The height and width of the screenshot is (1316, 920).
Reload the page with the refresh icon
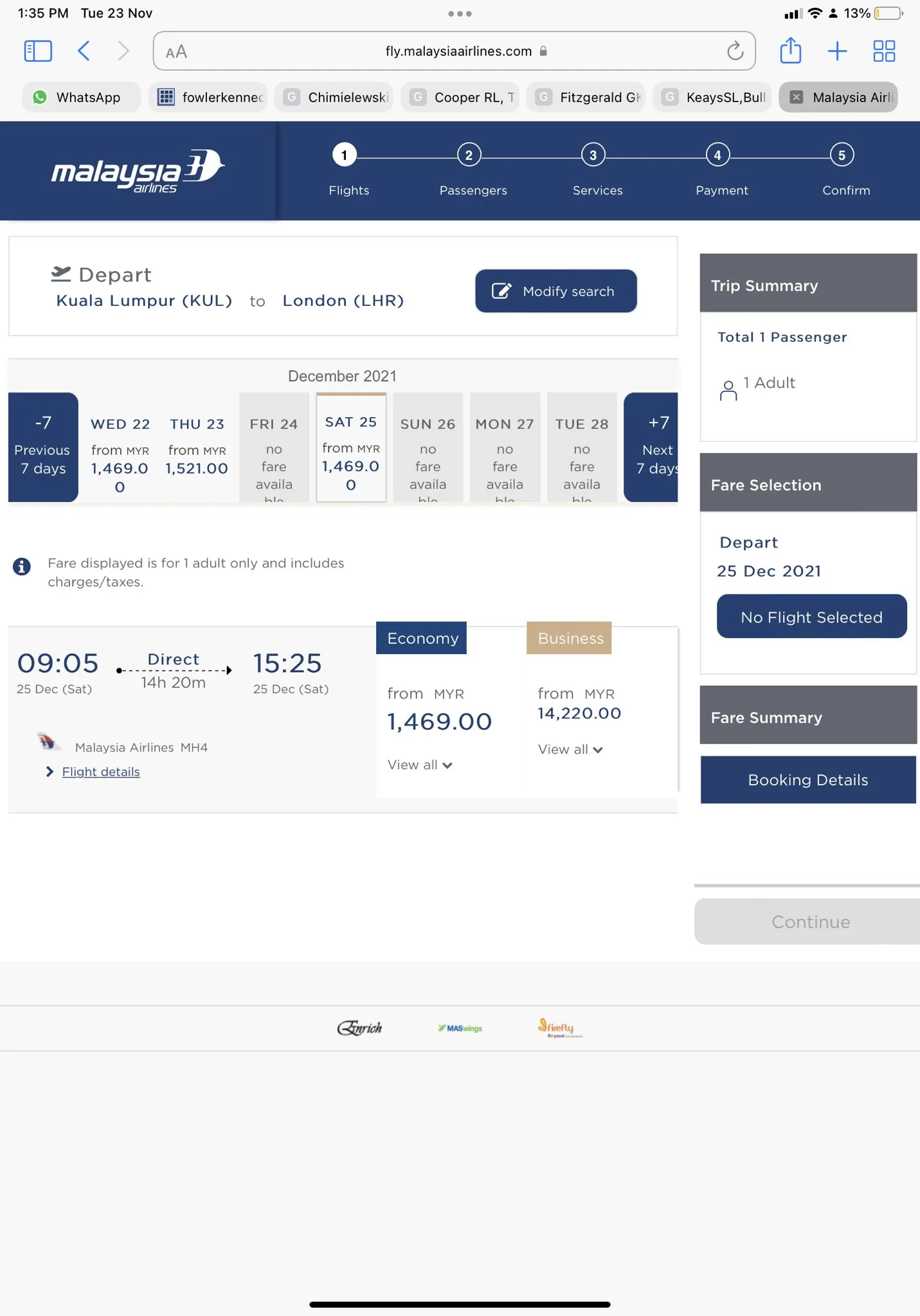735,51
